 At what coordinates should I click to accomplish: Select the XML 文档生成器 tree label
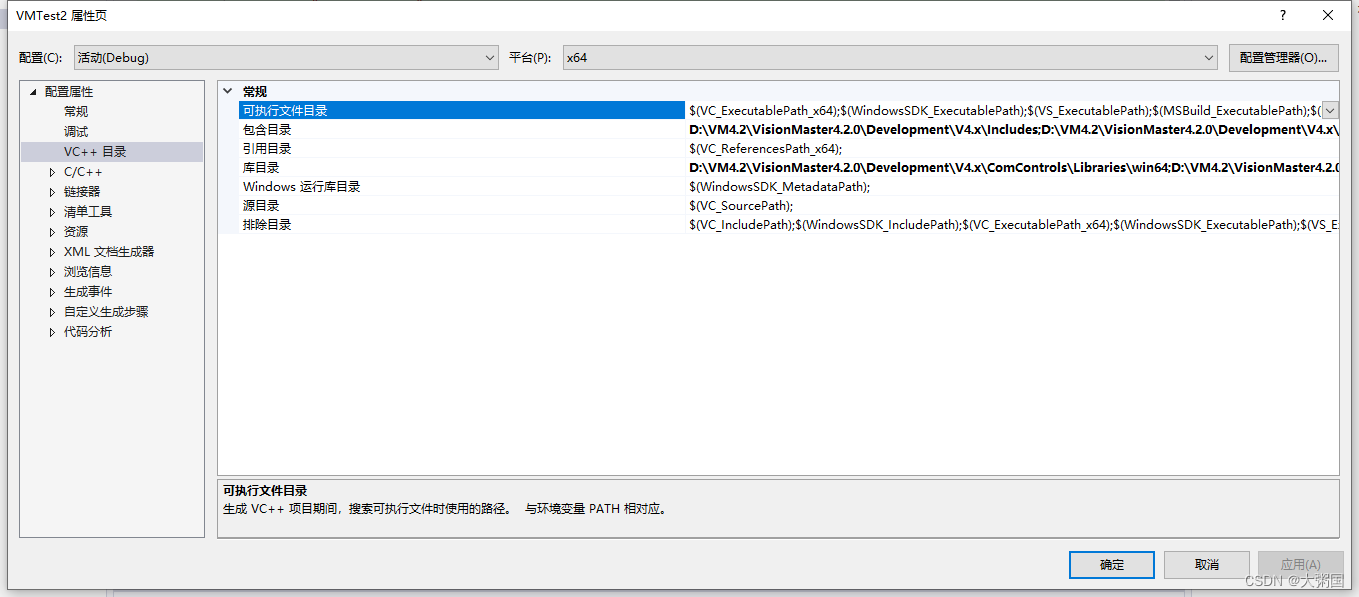[109, 252]
